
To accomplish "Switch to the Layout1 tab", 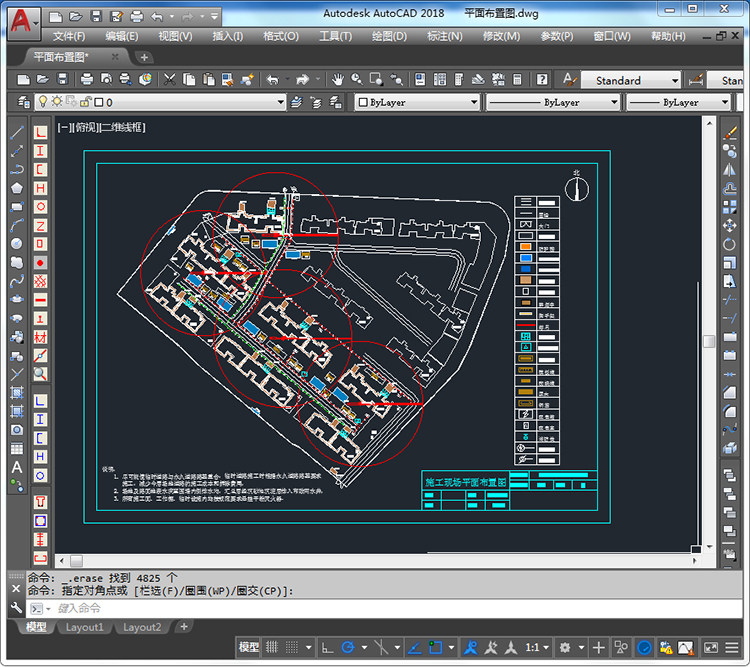I will (85, 627).
